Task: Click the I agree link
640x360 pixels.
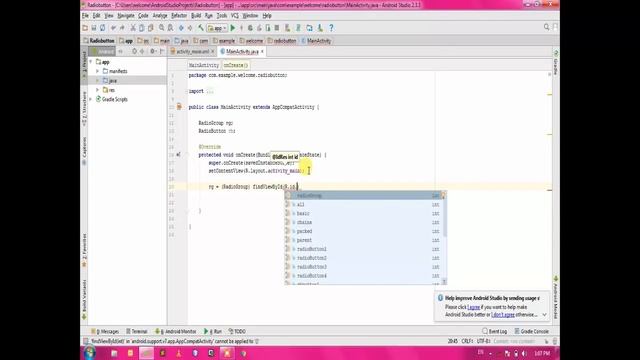Action: pos(473,307)
